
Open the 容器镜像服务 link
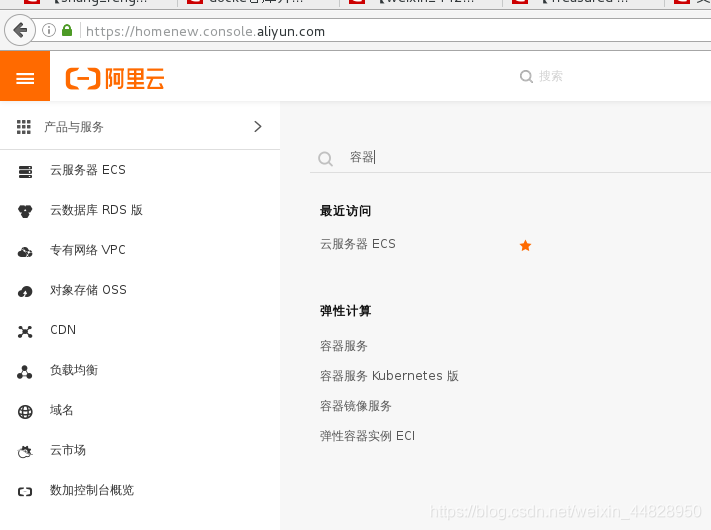pos(356,406)
